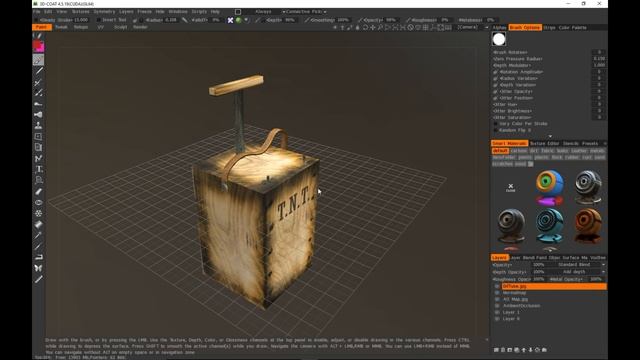Screen dimensions: 640x360
Task: Open the Standard Blend dropdown
Action: (x=578, y=265)
